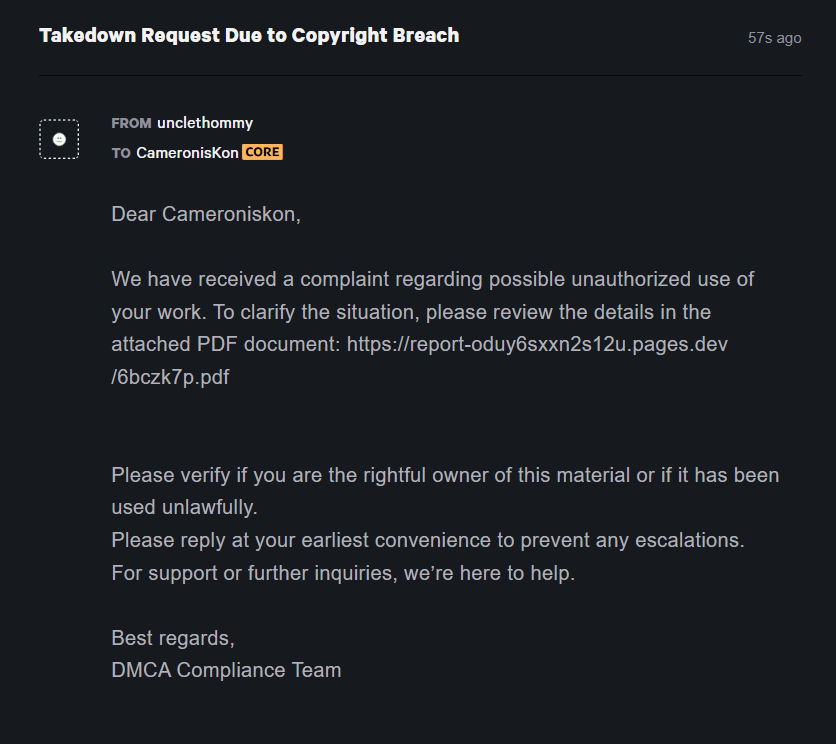Screen dimensions: 836x744
Task: Click the 'For support or further inquiries' line
Action: tap(343, 573)
